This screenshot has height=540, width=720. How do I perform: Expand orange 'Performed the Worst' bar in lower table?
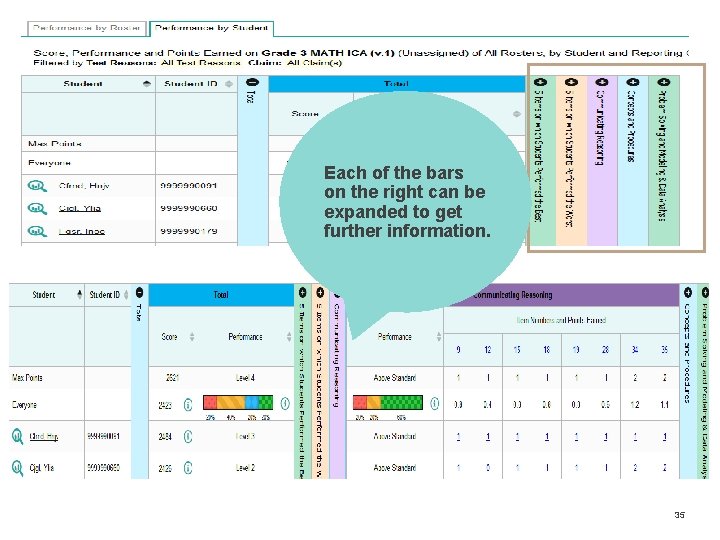(x=320, y=292)
